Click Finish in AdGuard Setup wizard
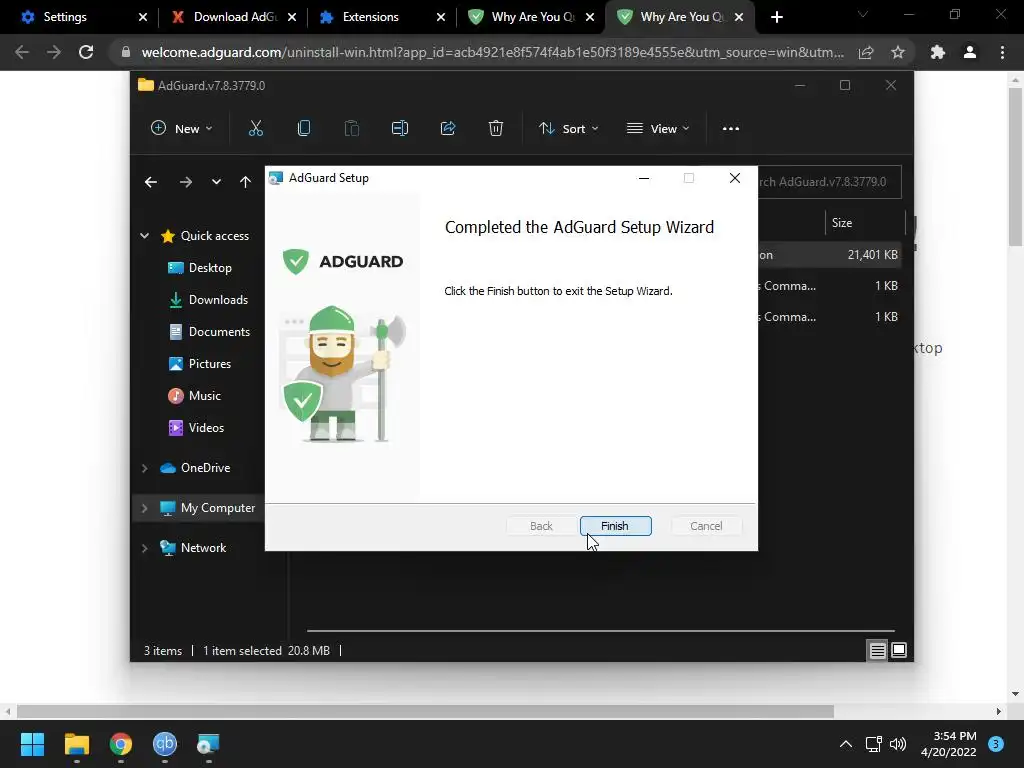The height and width of the screenshot is (768, 1024). tap(615, 526)
